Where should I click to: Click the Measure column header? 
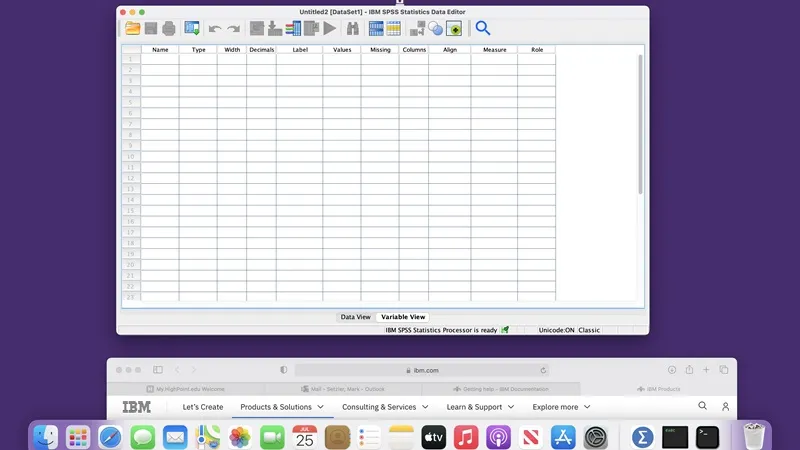494,49
